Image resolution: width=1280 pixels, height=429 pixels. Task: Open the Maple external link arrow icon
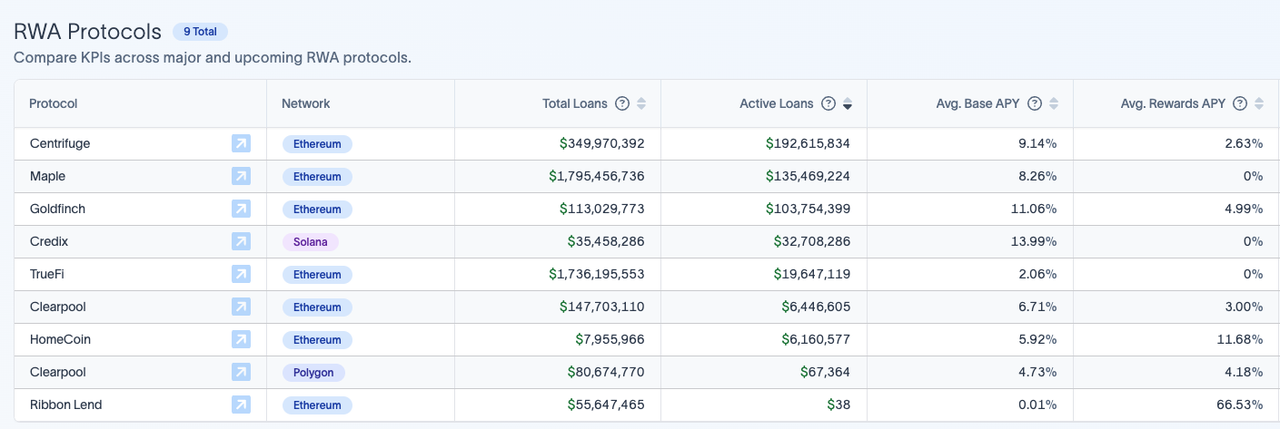241,176
